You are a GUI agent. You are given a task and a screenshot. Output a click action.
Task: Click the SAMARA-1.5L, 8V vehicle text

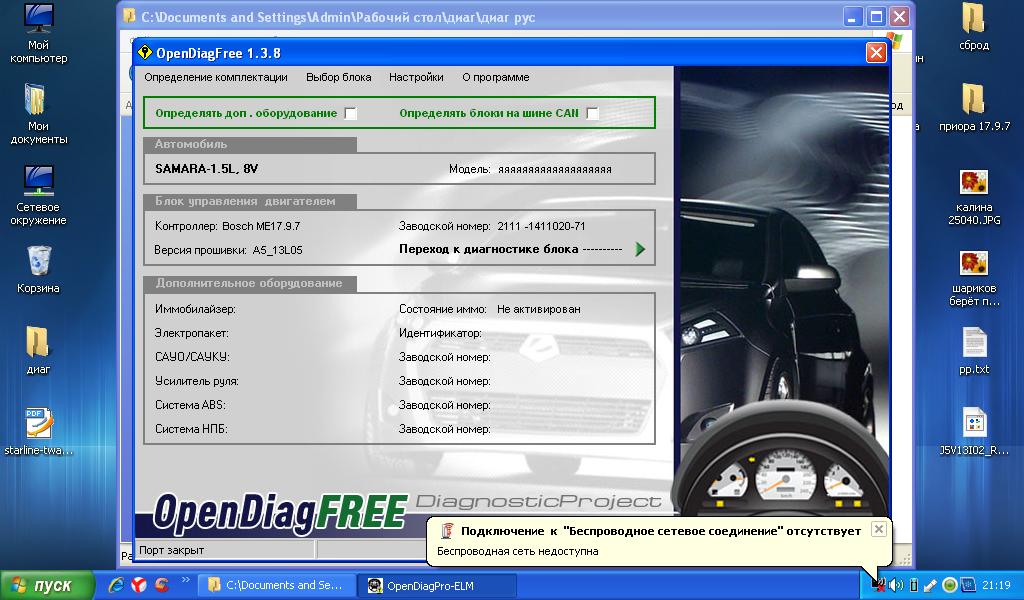tap(206, 169)
